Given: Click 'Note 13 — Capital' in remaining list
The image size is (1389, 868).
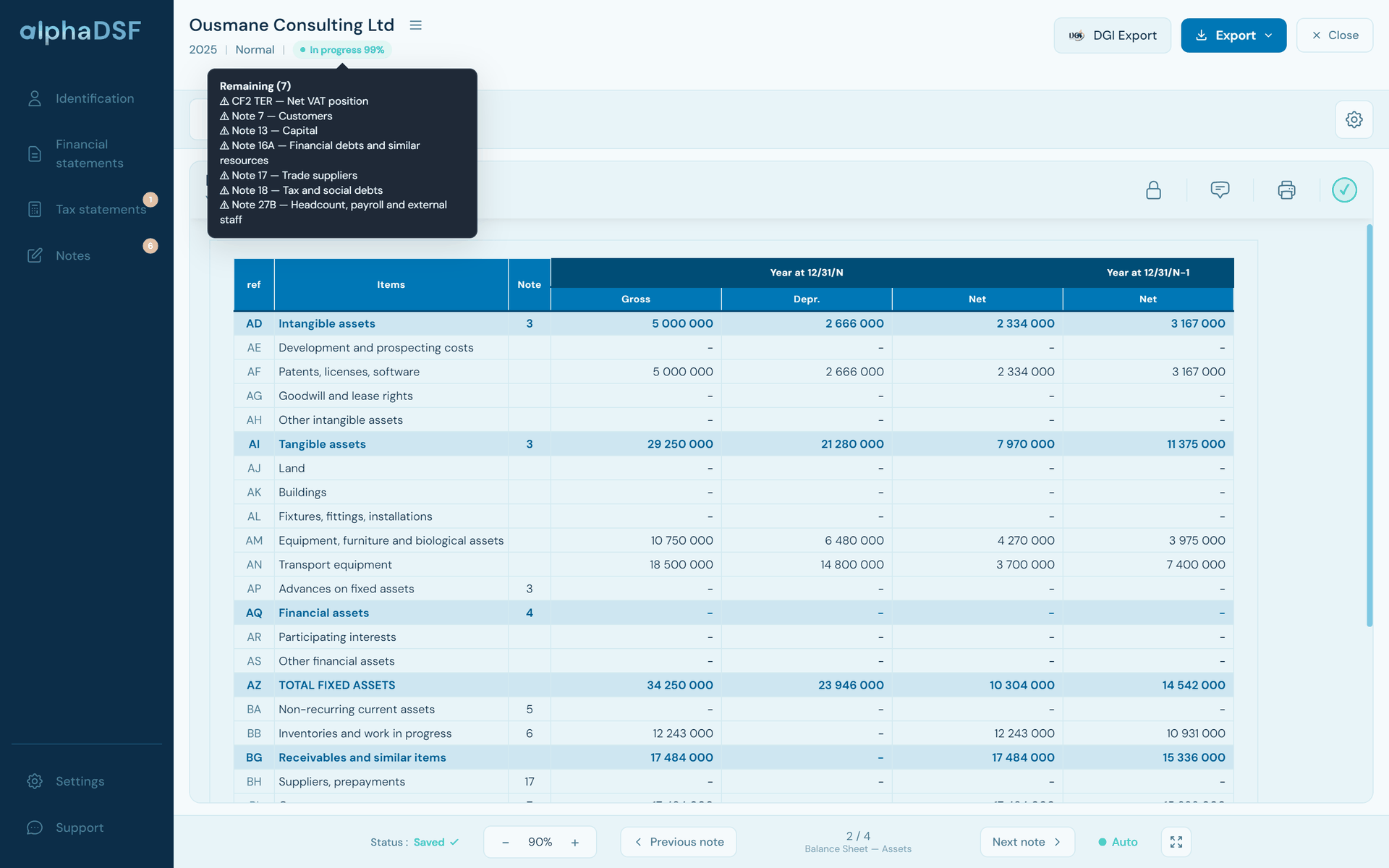Looking at the screenshot, I should pos(268,131).
